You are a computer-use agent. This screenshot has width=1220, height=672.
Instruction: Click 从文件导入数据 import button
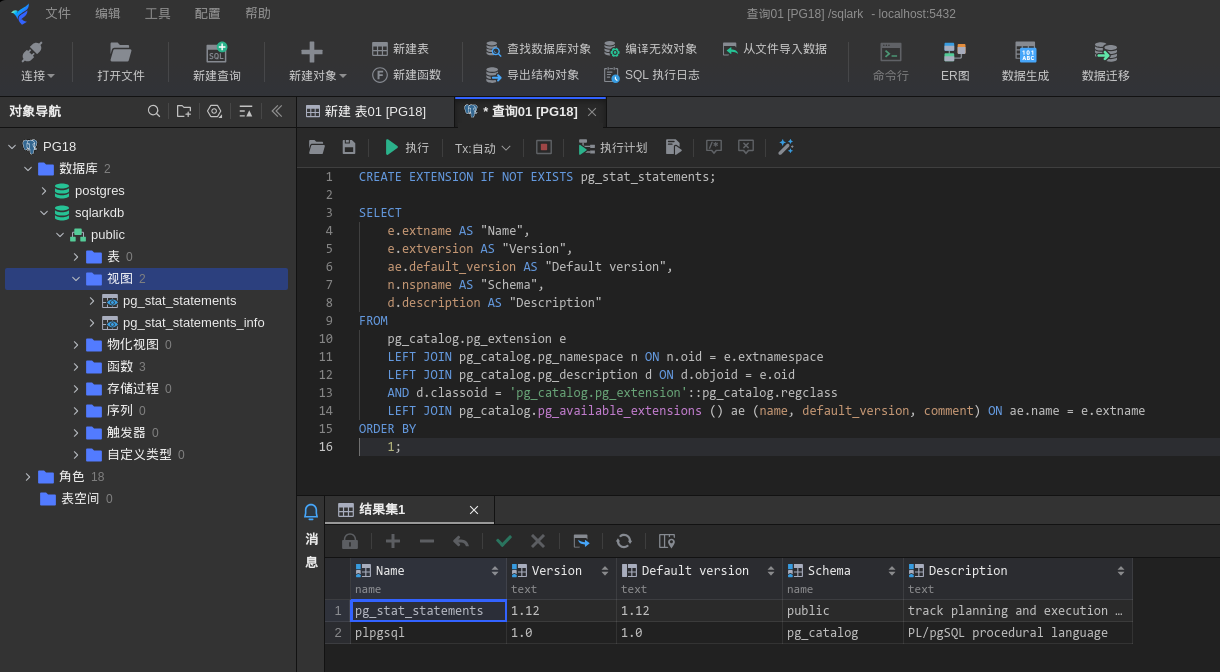click(x=775, y=49)
